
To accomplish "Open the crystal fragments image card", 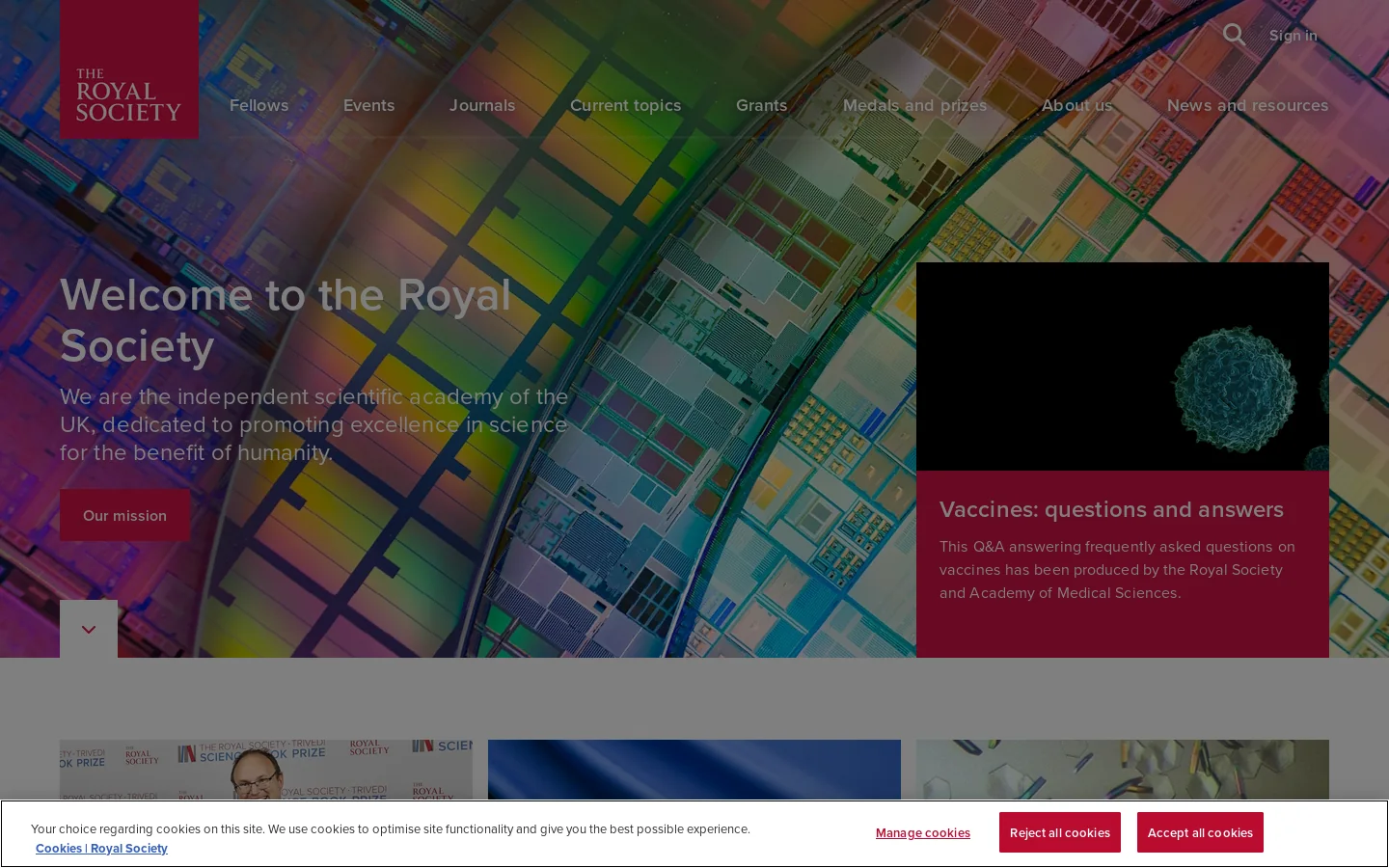I will click(x=1123, y=770).
